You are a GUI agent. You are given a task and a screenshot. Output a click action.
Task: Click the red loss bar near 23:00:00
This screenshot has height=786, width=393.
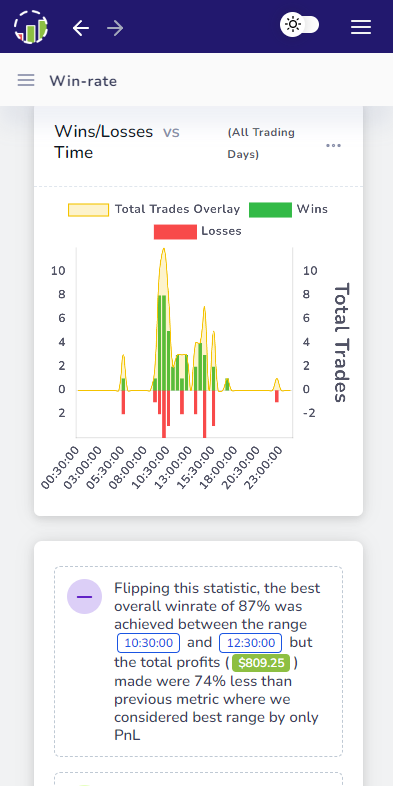click(x=276, y=396)
